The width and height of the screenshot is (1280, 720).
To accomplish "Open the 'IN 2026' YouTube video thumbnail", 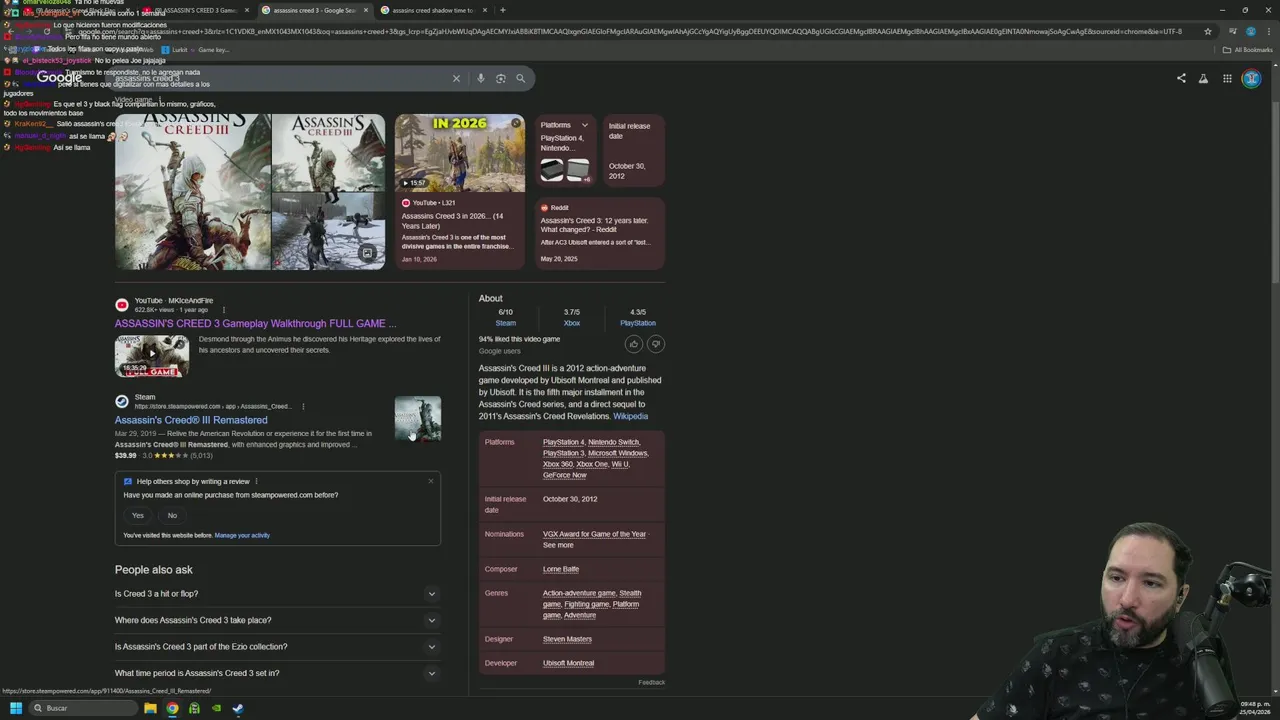I will click(460, 153).
